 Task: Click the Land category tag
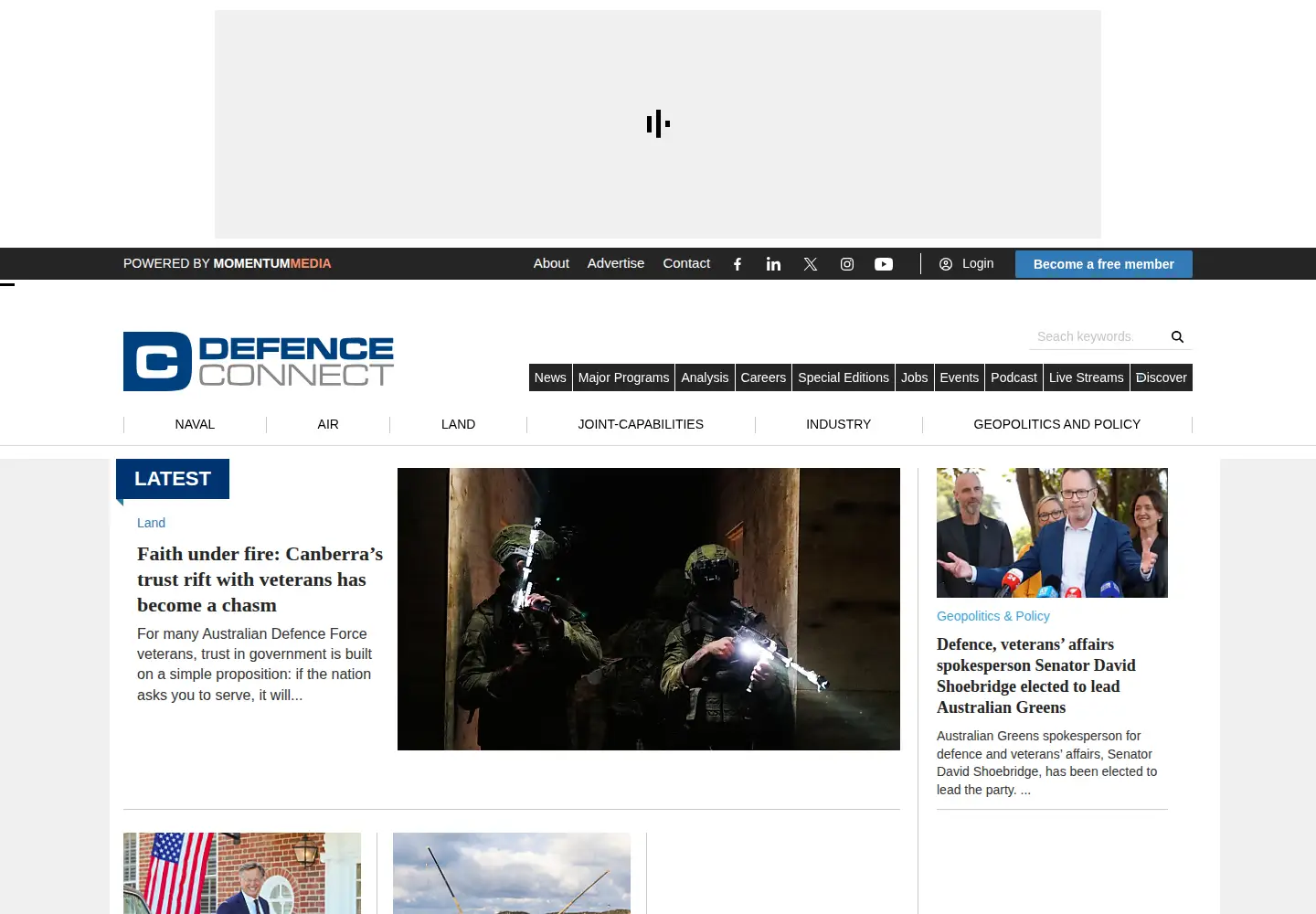tap(151, 523)
